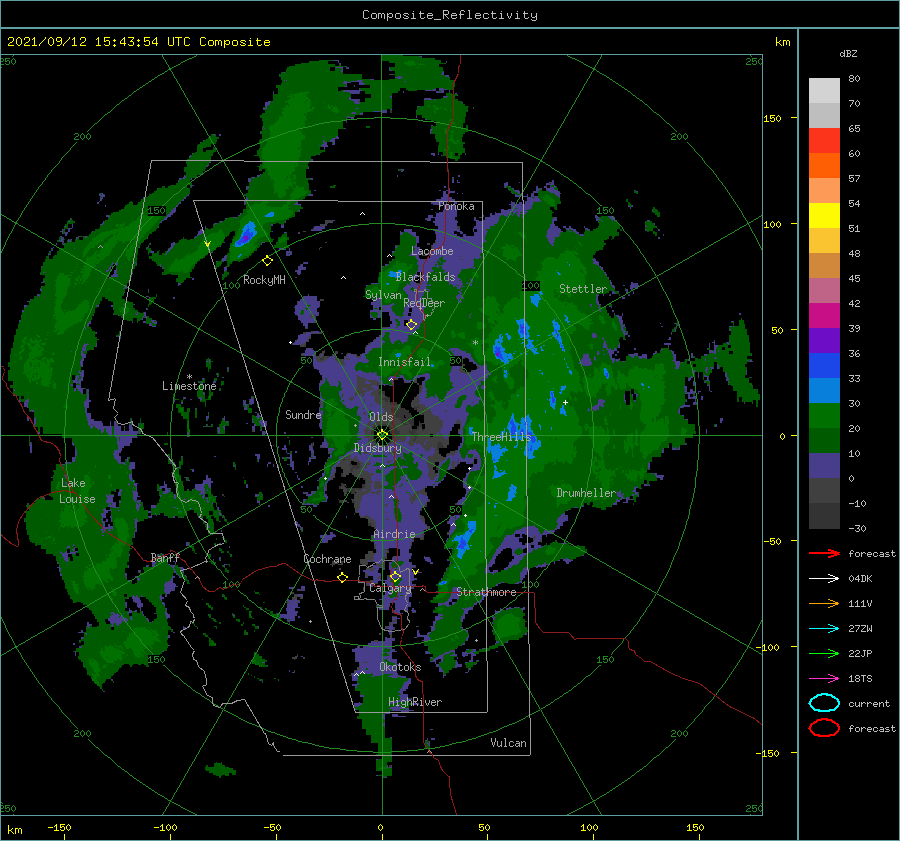Click the 'current' legend label

click(868, 704)
